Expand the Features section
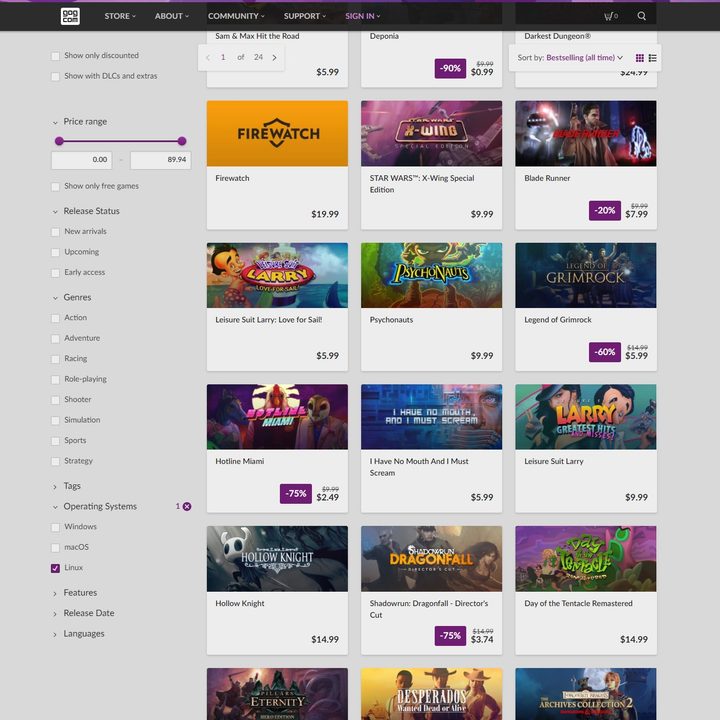The width and height of the screenshot is (720, 720). point(80,593)
